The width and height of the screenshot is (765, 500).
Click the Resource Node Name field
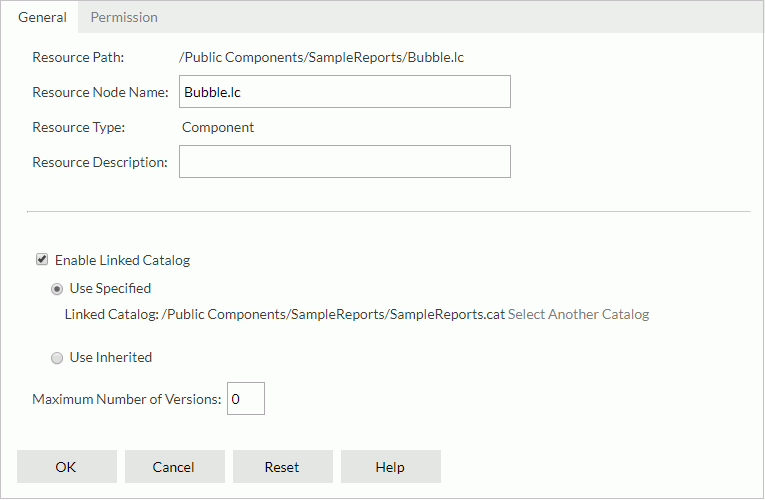point(344,92)
